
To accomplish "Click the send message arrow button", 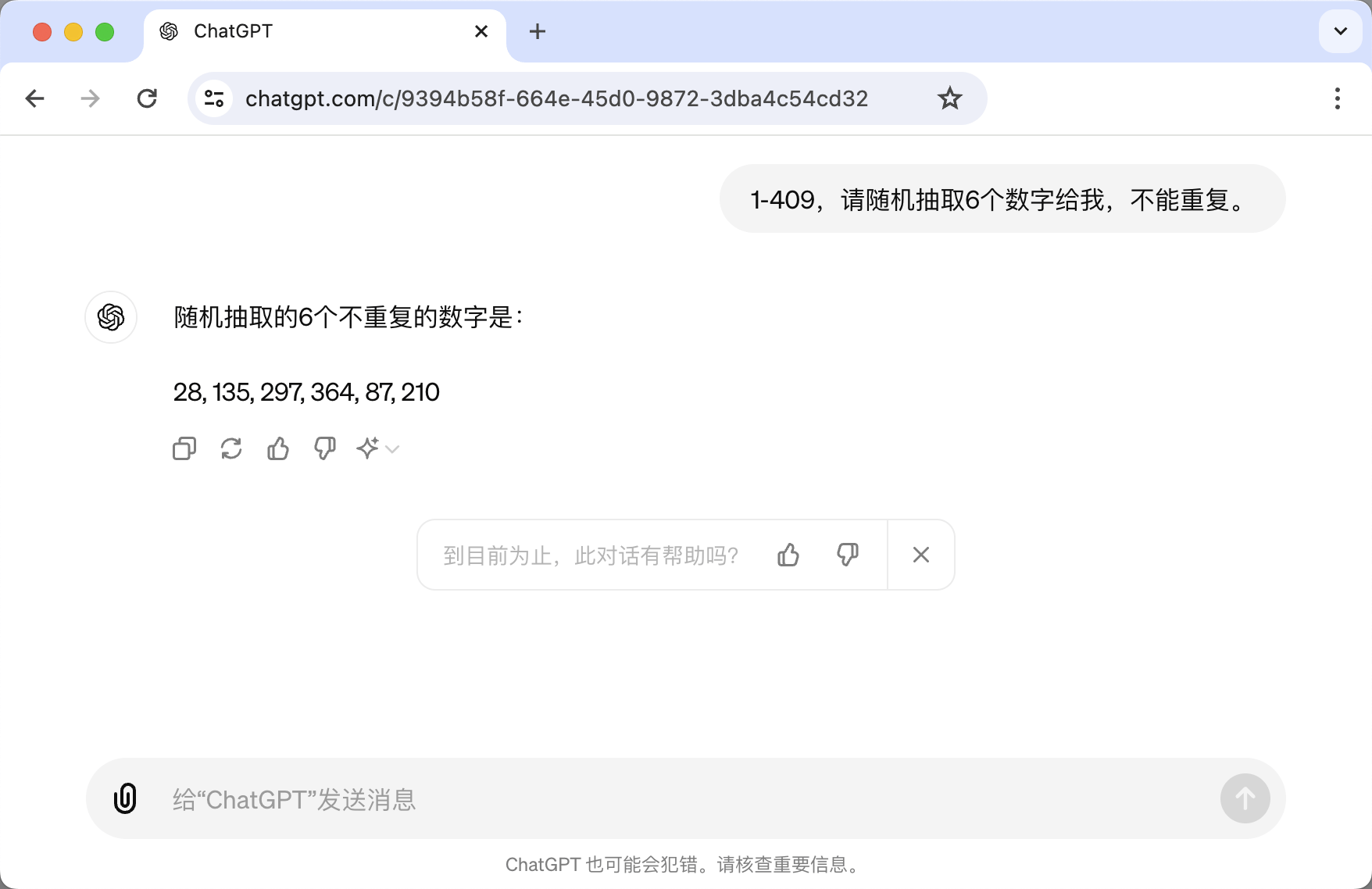I will 1245,798.
